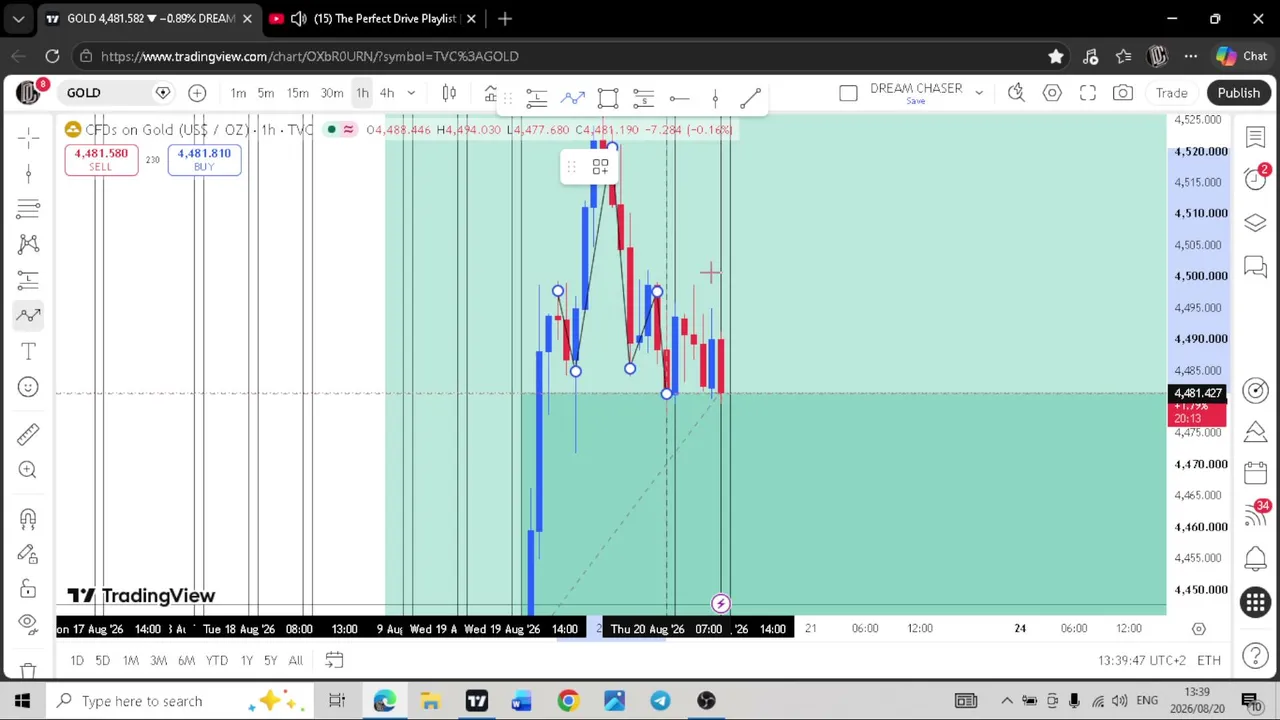Select rectangle tool in favorites toolbar
Viewport: 1280px width, 720px height.
click(608, 97)
